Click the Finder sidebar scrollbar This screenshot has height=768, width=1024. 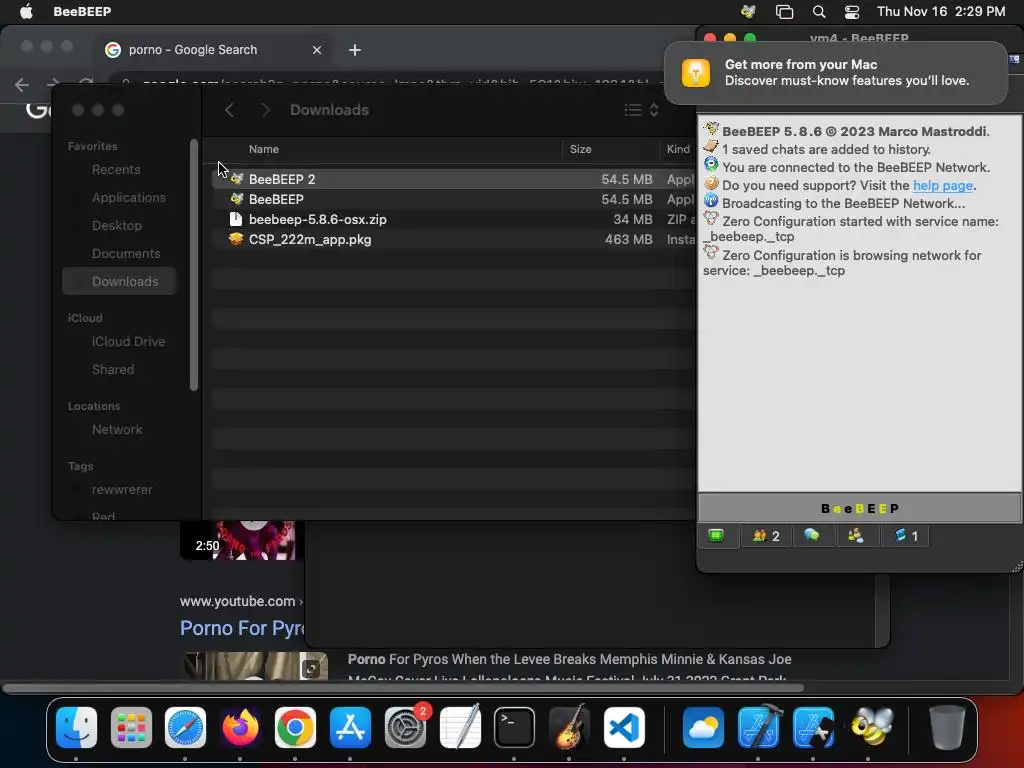click(193, 264)
